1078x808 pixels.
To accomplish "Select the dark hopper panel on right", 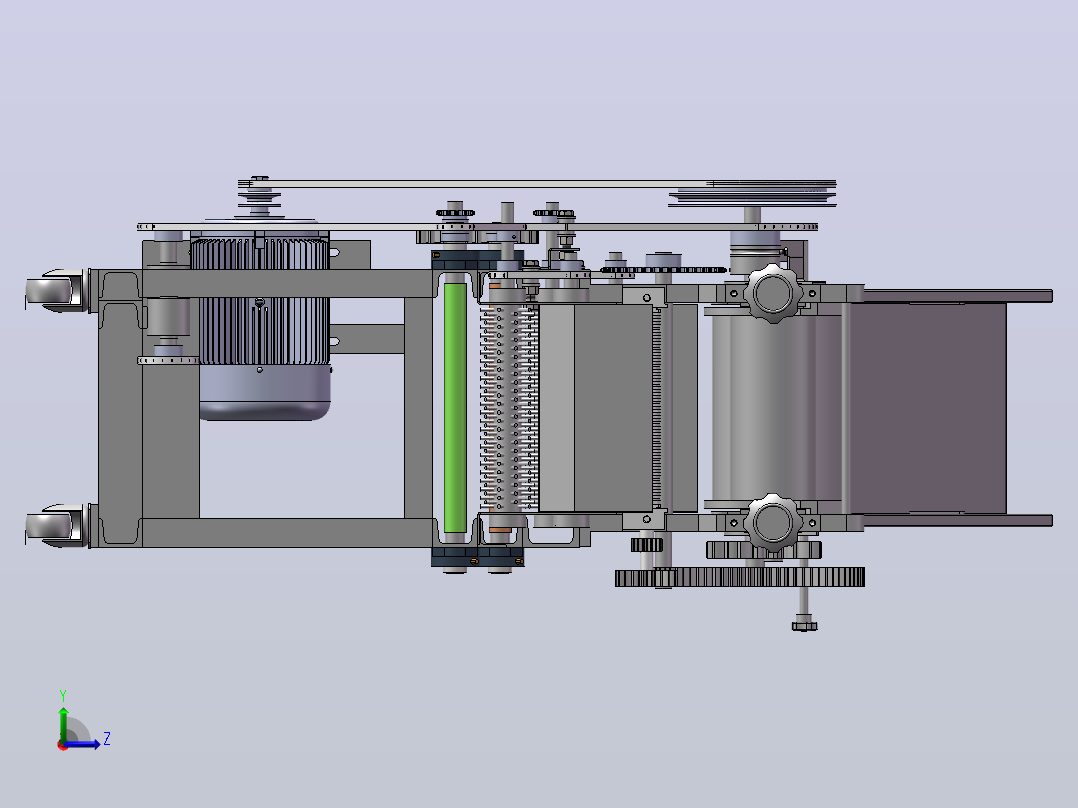I will [x=928, y=408].
